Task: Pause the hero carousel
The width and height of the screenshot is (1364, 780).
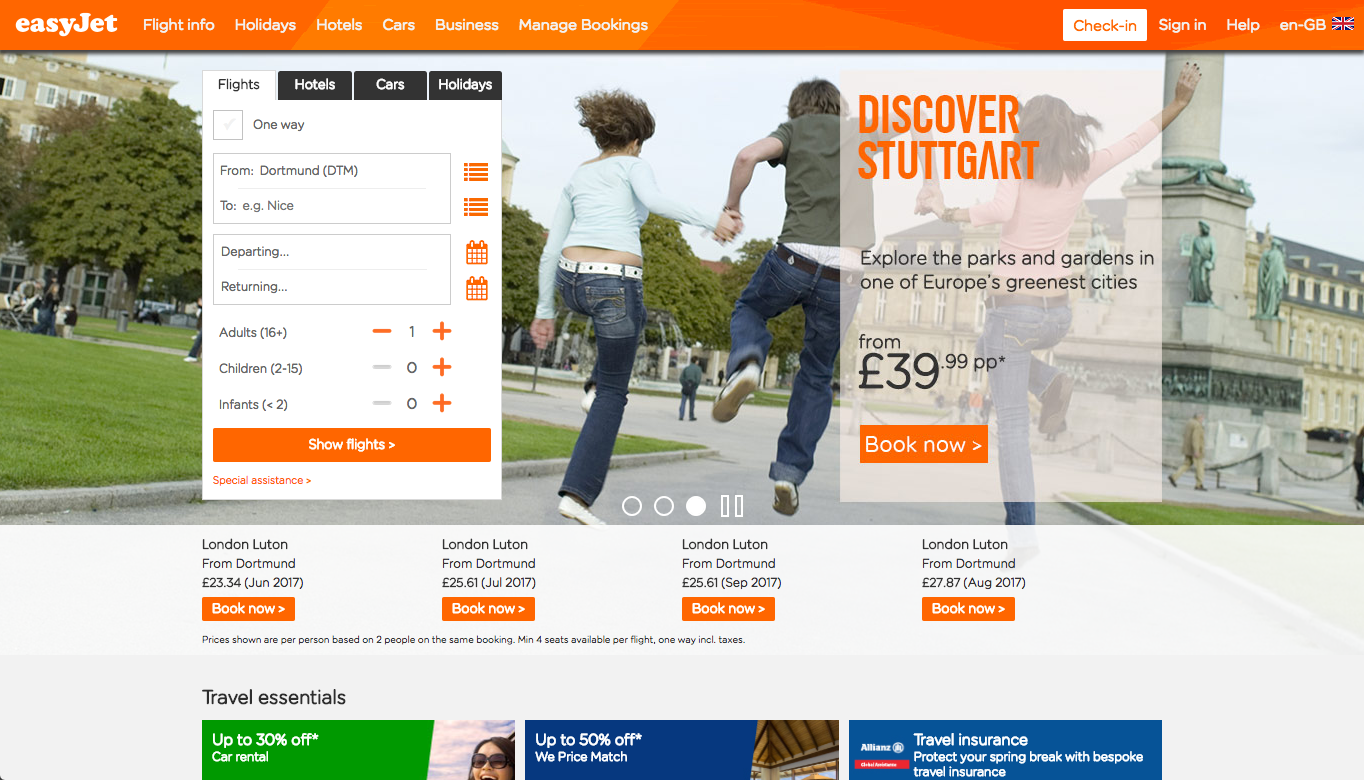Action: click(x=732, y=506)
